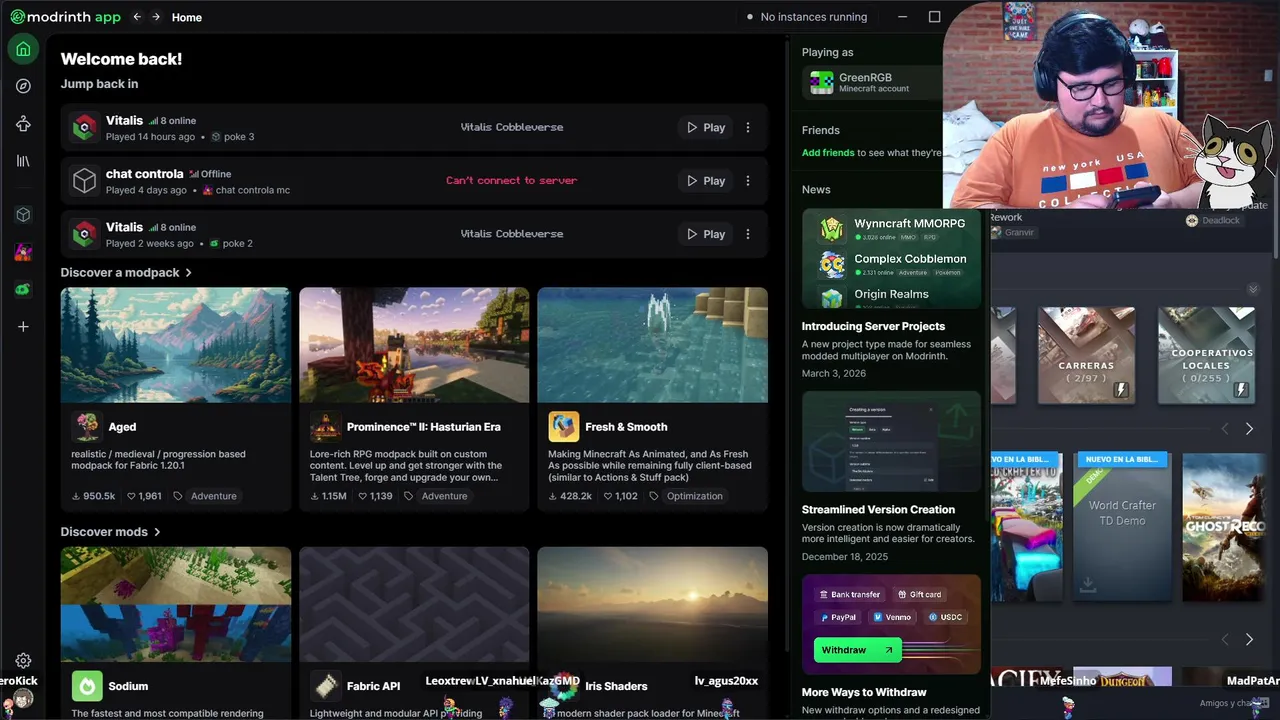This screenshot has height=720, width=1280.
Task: Open the Skins page in the sidebar
Action: [23, 124]
